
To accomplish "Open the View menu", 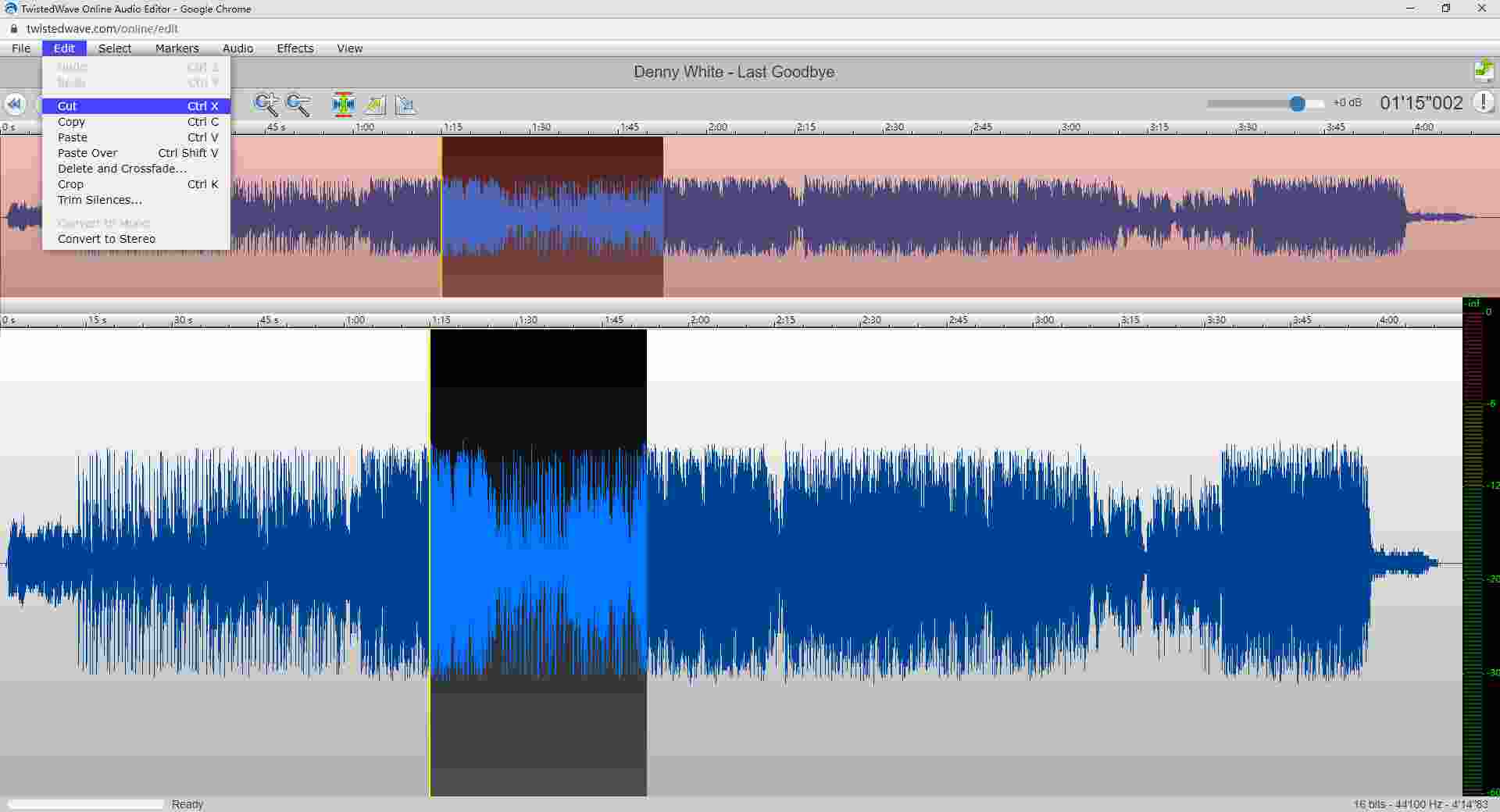I will [349, 48].
